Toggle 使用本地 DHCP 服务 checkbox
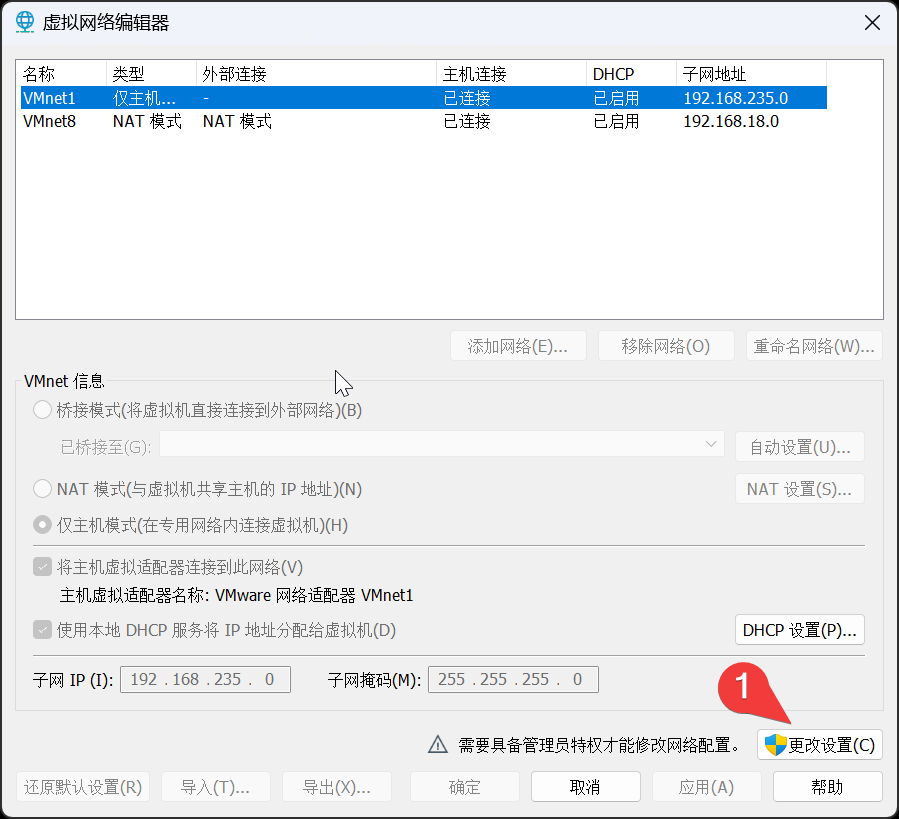Viewport: 899px width, 819px height. pos(42,630)
